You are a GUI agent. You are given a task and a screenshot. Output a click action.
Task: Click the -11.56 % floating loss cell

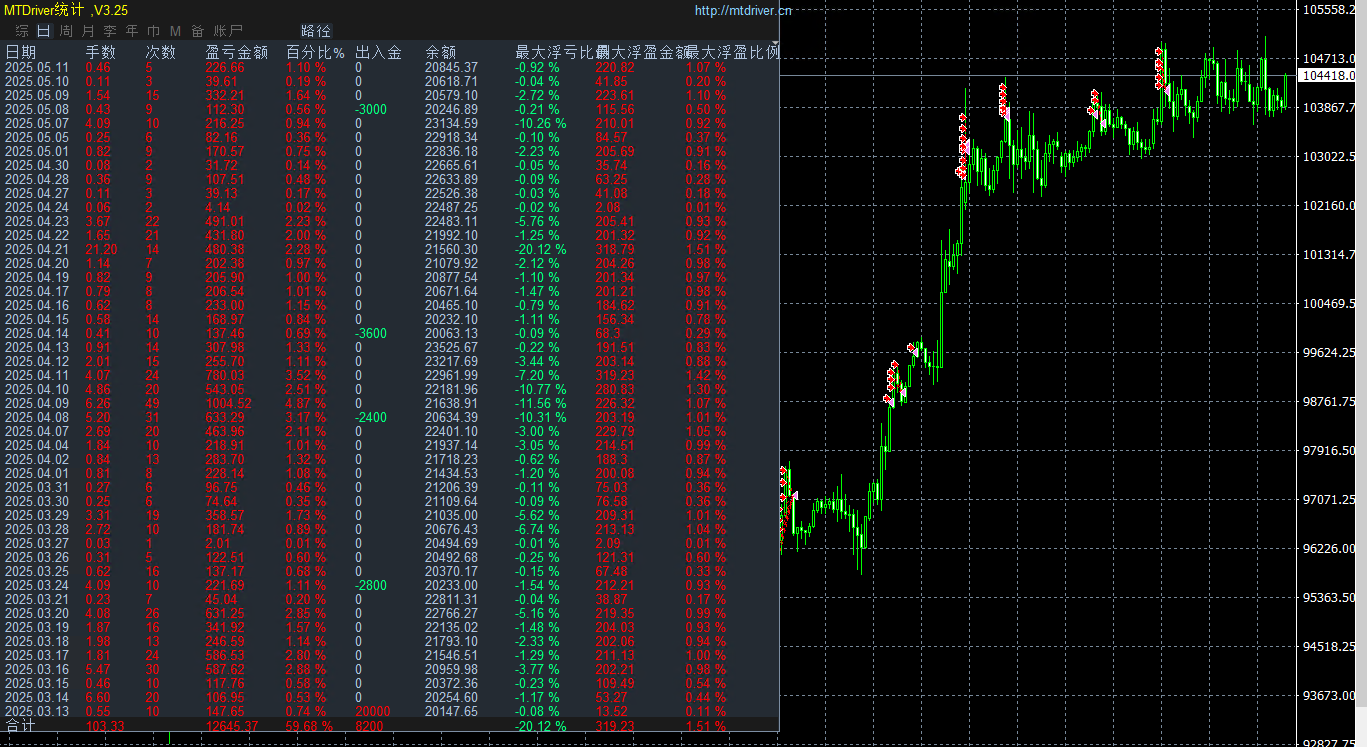coord(540,403)
